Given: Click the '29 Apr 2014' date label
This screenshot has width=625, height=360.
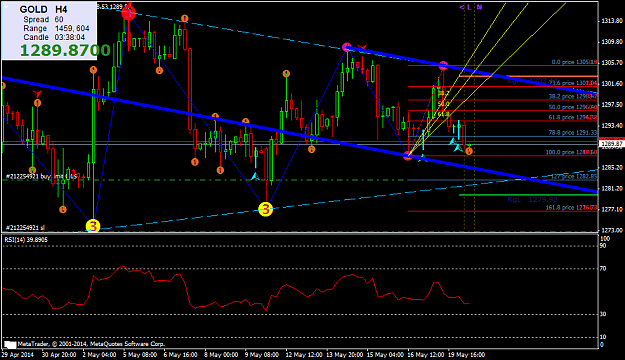Looking at the screenshot, I should 18,354.
